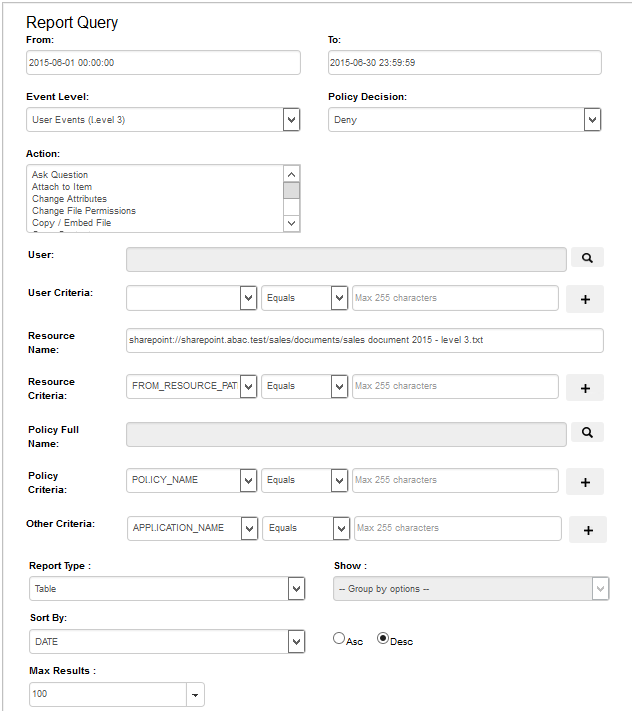Screen dimensions: 632x711
Task: Add a Policy Criteria row with plus
Action: (585, 482)
